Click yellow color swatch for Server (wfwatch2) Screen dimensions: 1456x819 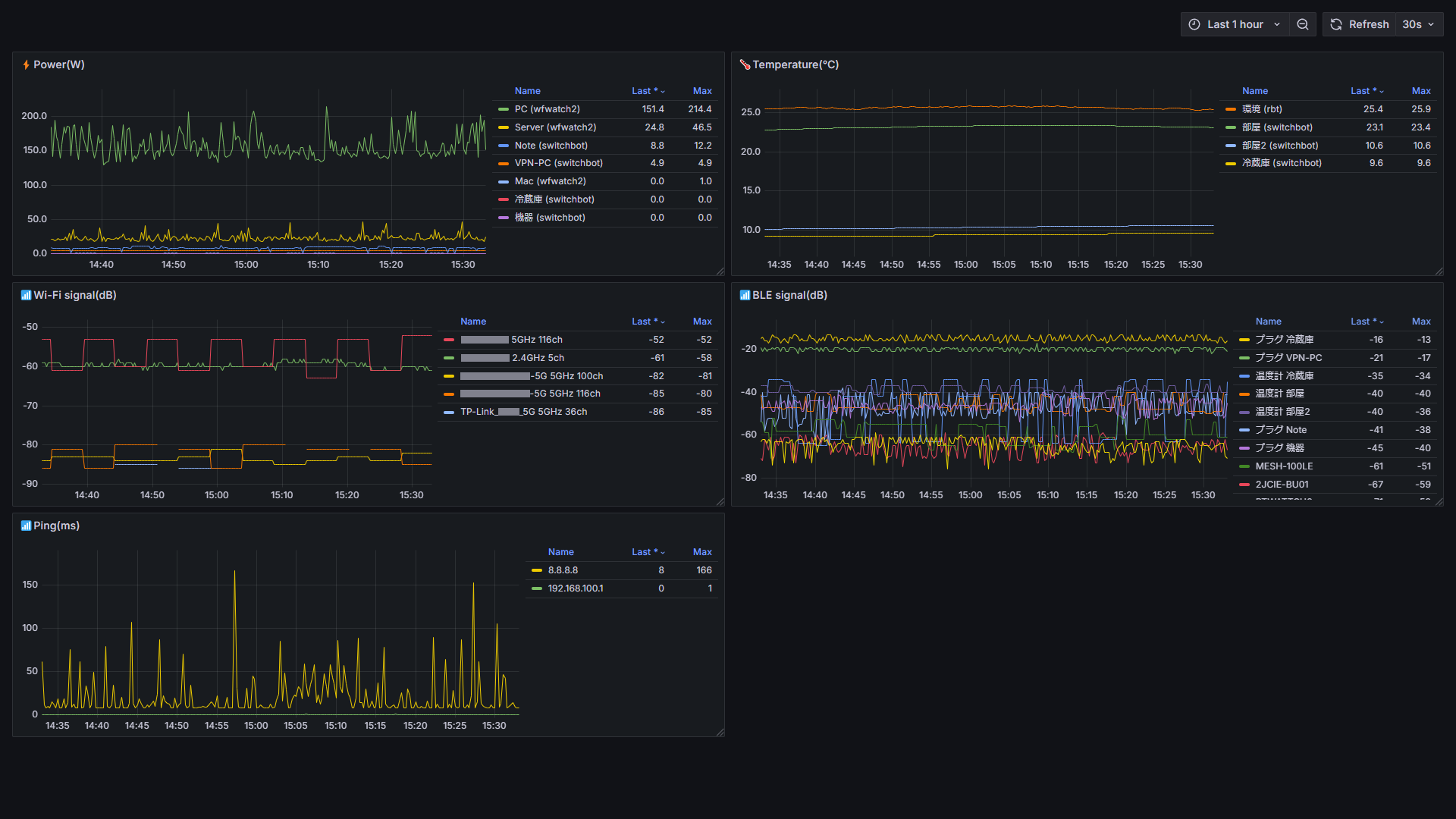coord(504,127)
